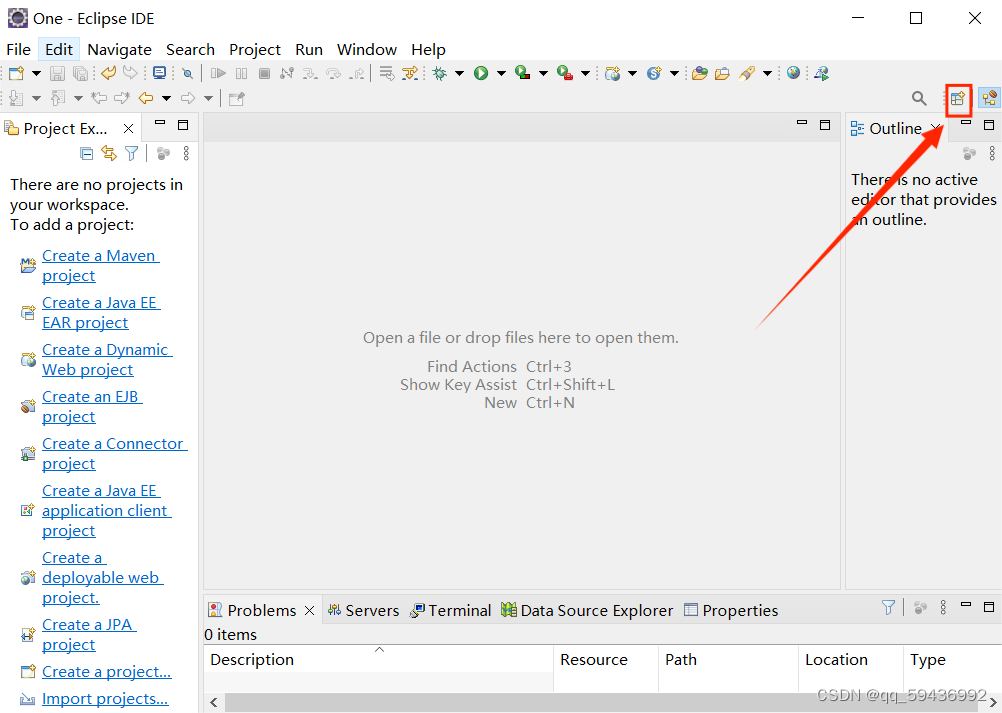Select the Java EE perspective button
Screen dimensions: 1002x713
(989, 98)
